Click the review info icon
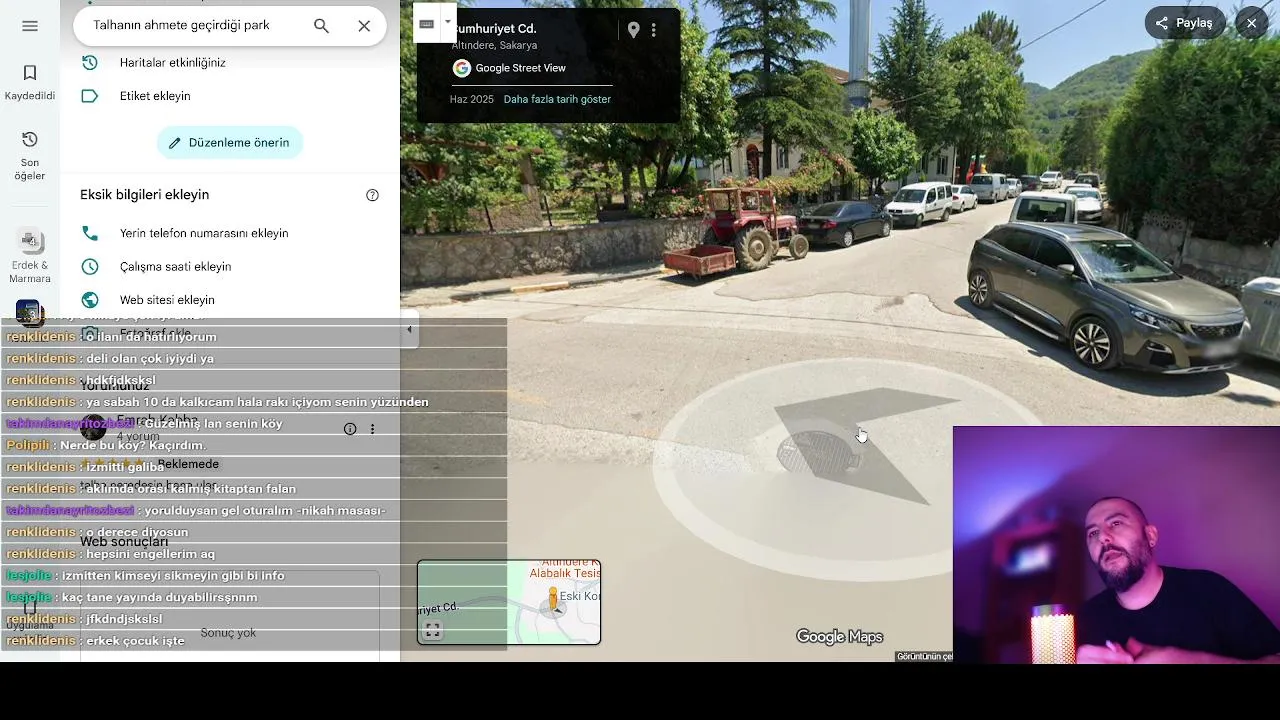 tap(350, 429)
